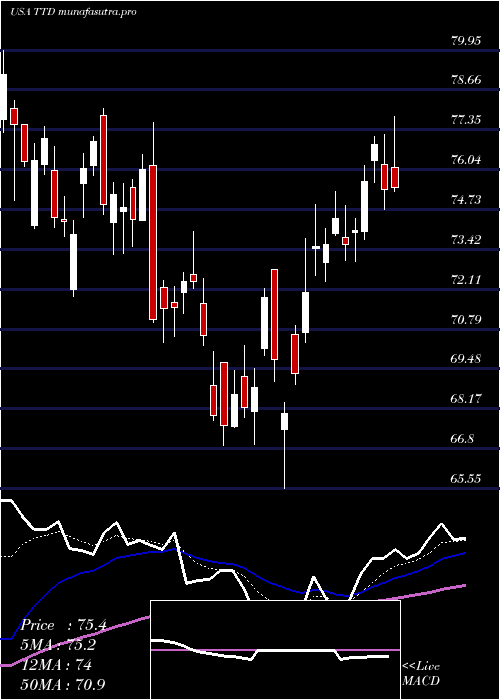
Task: Click the 74.73 price axis label
Action: 466,200
